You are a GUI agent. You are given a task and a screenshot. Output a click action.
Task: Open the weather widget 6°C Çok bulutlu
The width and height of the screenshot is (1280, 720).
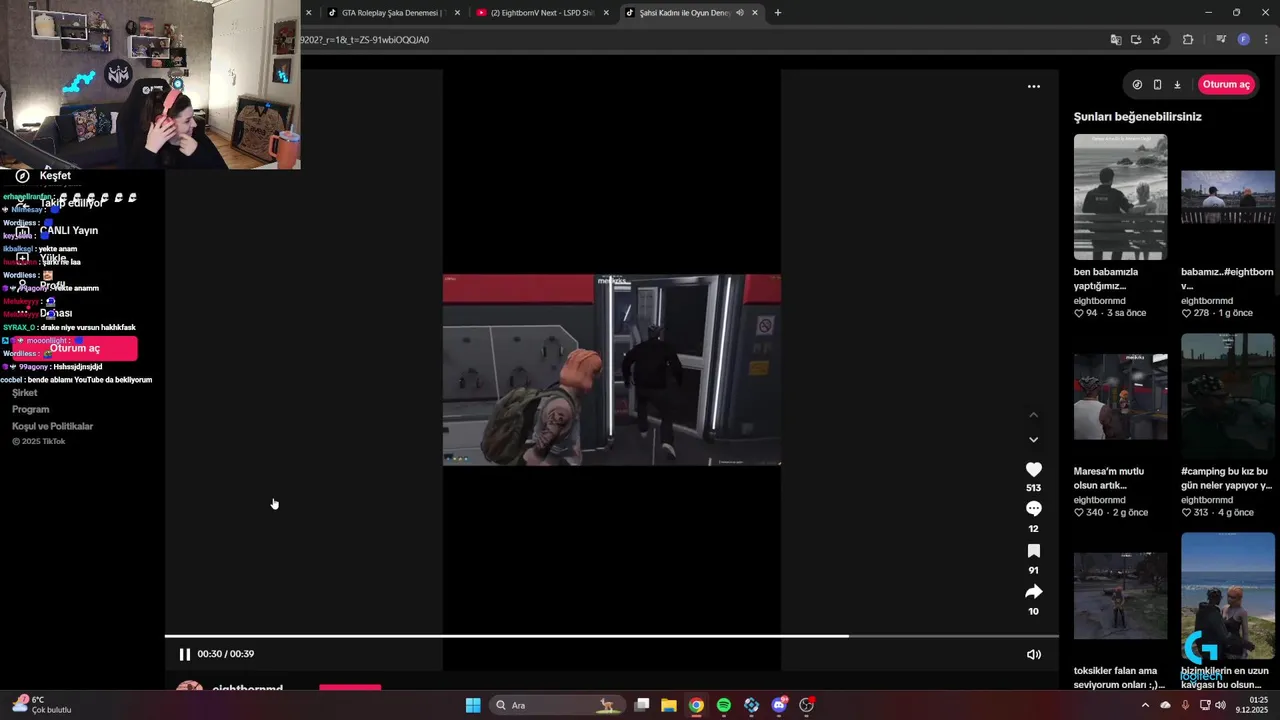tap(42, 705)
